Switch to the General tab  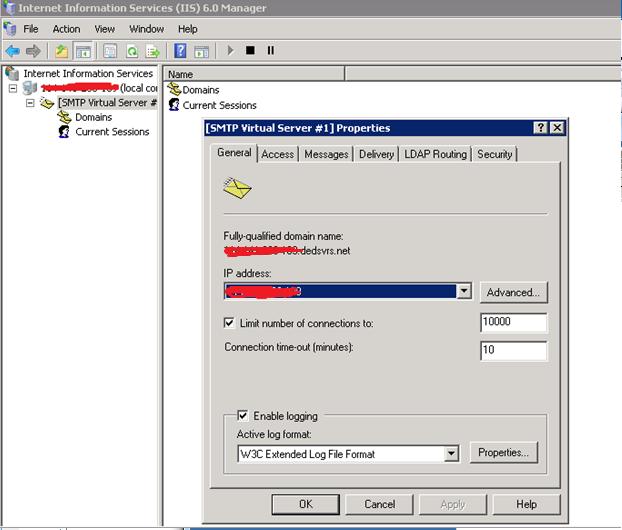click(x=234, y=153)
